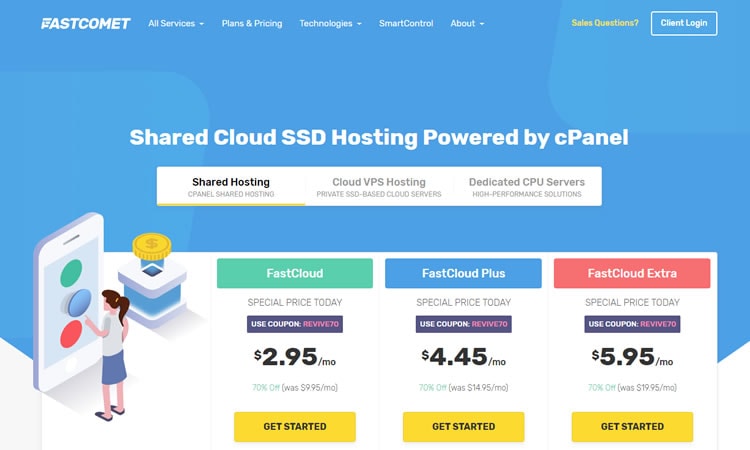Screen dimensions: 750x450
Task: Click the '70% Off (was $14.95/mo)' text
Action: [x=463, y=388]
